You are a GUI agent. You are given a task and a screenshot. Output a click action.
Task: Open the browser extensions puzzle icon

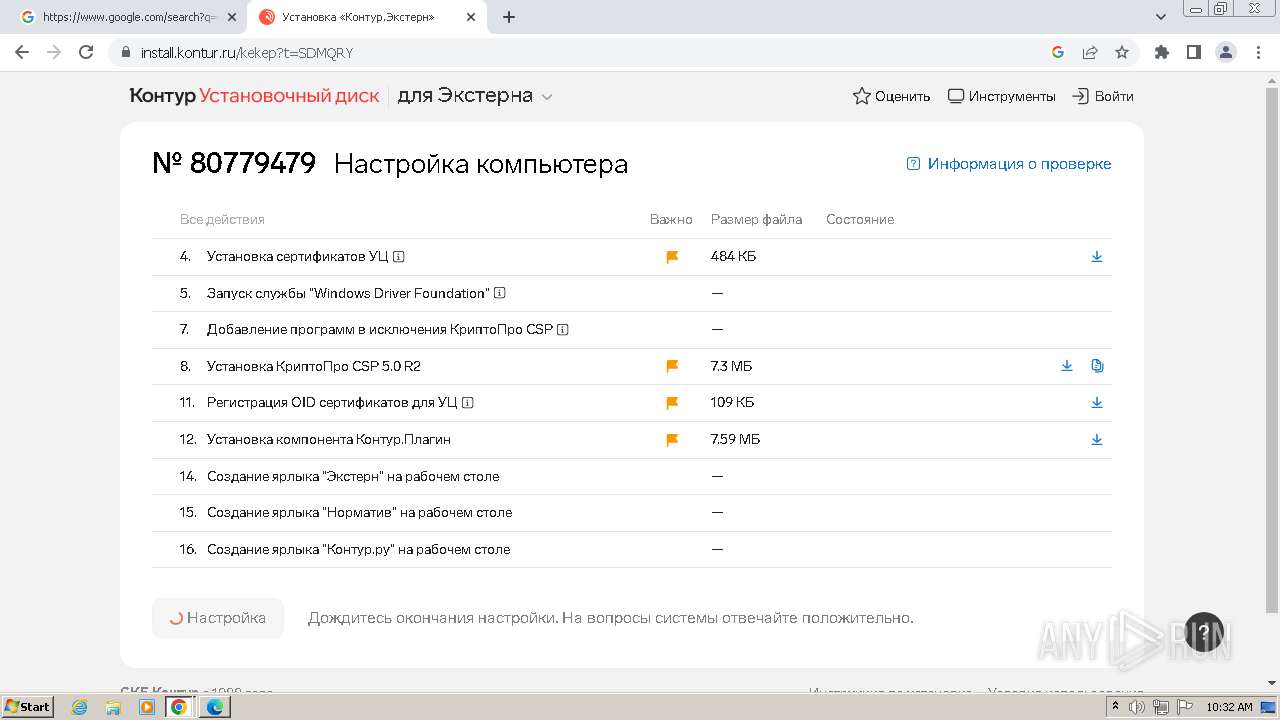coord(1161,52)
